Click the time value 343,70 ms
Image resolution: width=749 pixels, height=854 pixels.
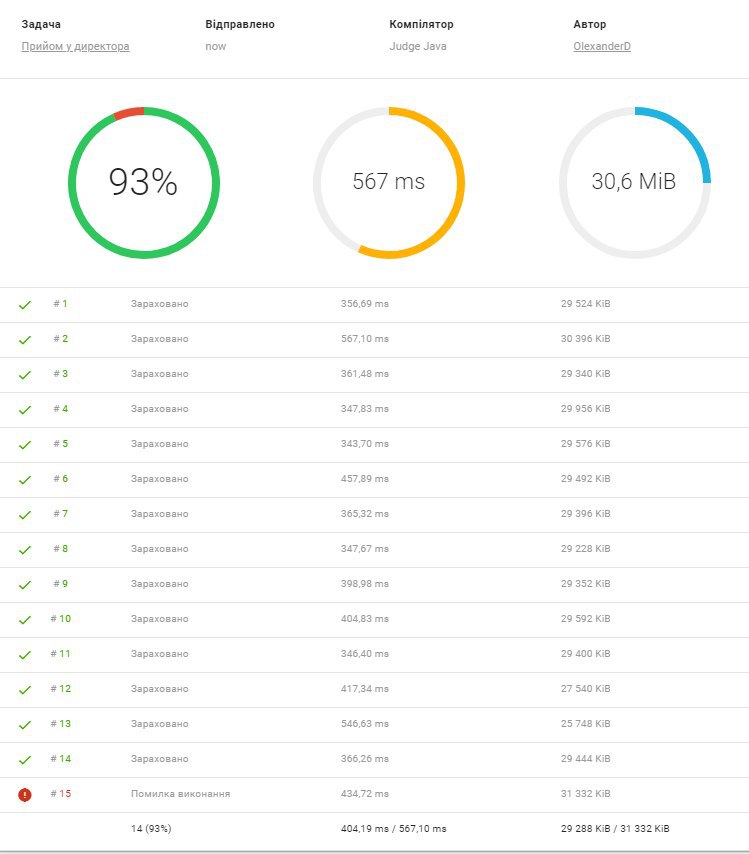click(x=365, y=444)
